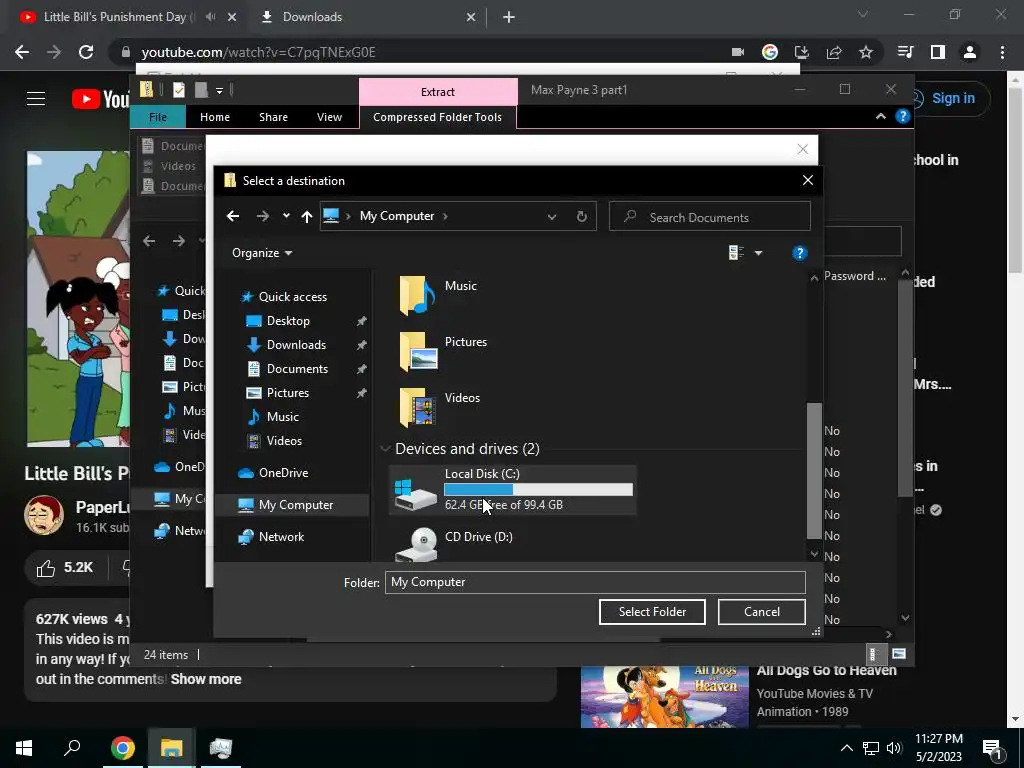This screenshot has width=1024, height=768.
Task: Open Quick Access Toolbar customize dropdown
Action: [x=219, y=91]
